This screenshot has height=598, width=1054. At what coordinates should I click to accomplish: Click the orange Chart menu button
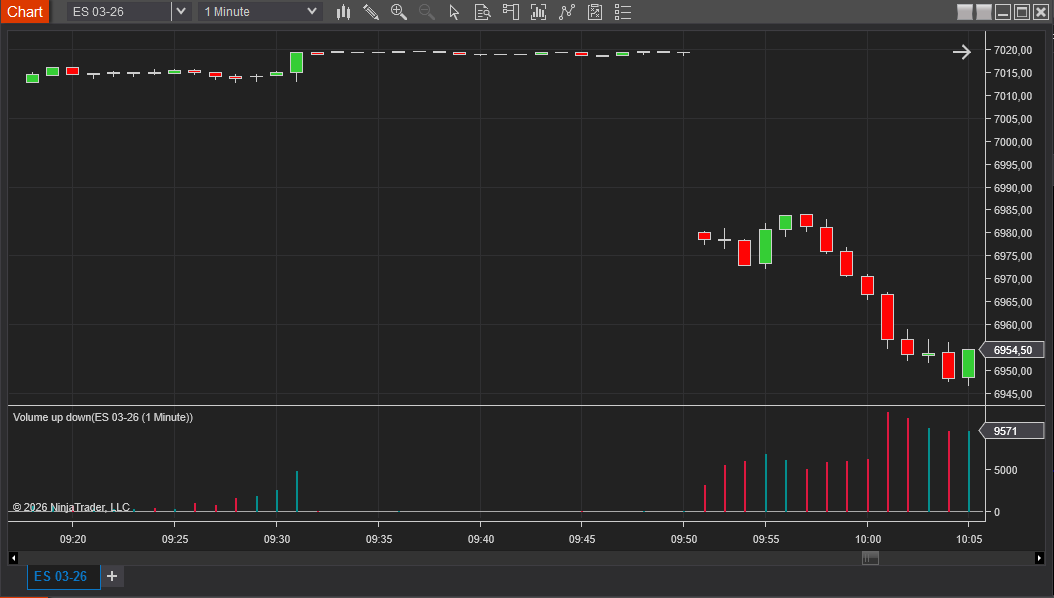(x=25, y=11)
